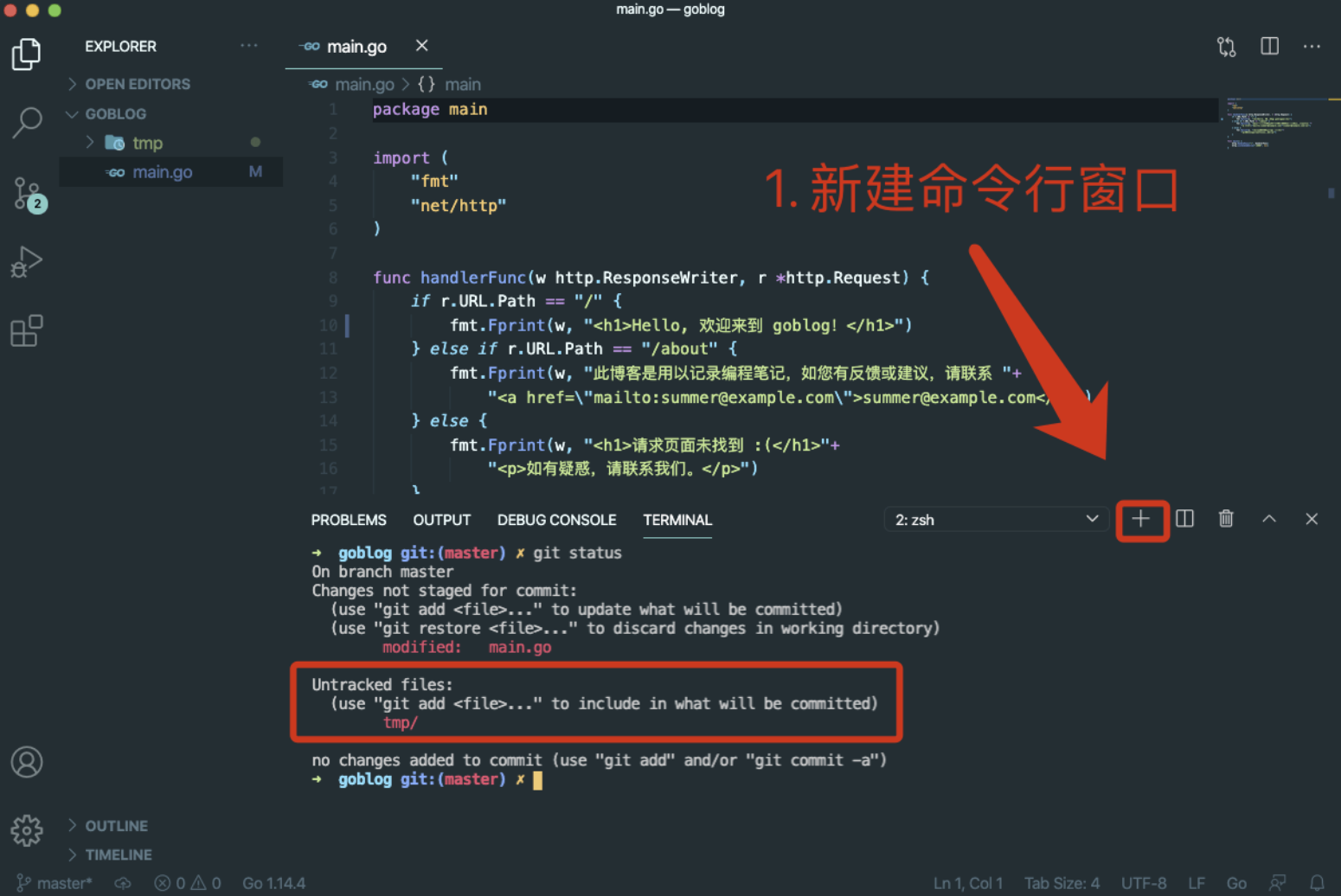
Task: Switch to the DEBUG CONSOLE tab
Action: pyautogui.click(x=556, y=520)
